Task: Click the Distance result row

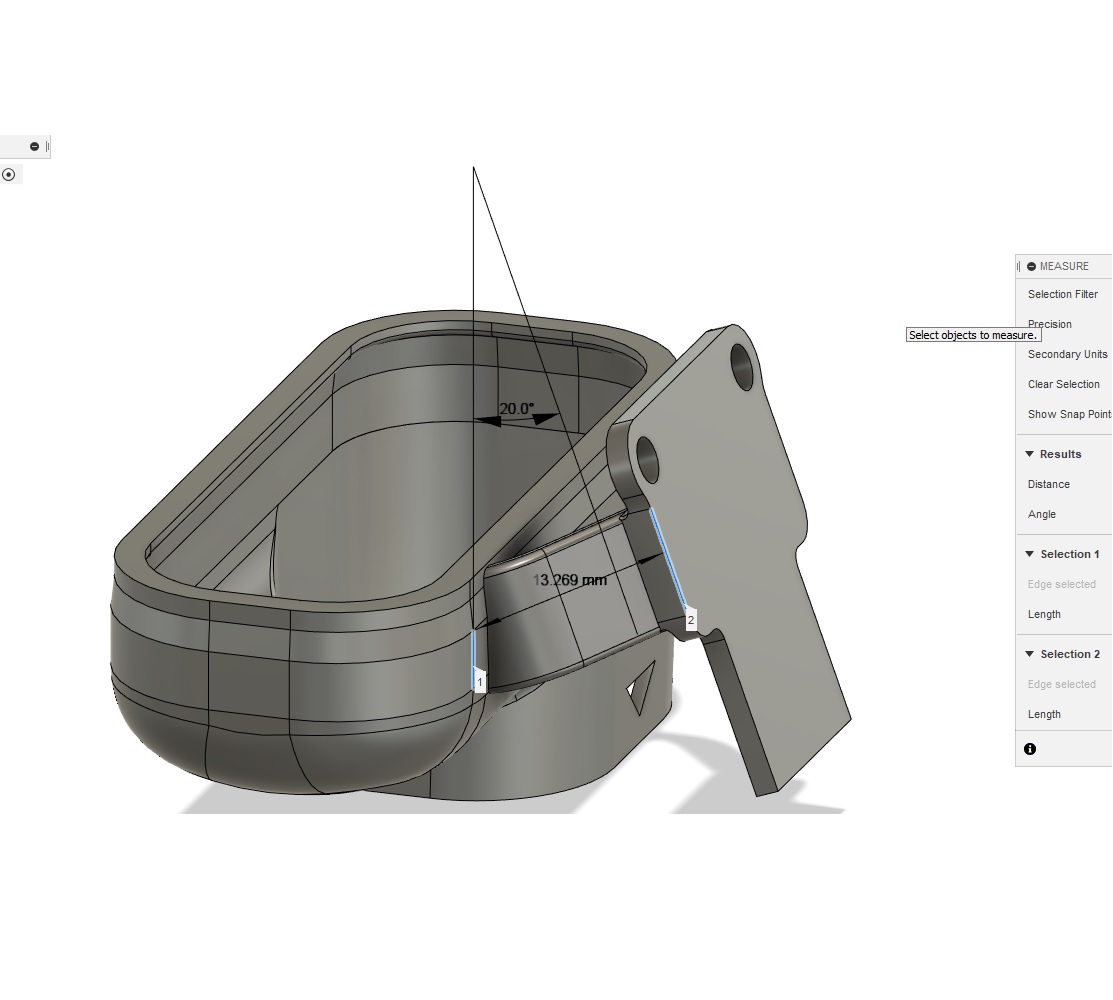Action: 1048,484
